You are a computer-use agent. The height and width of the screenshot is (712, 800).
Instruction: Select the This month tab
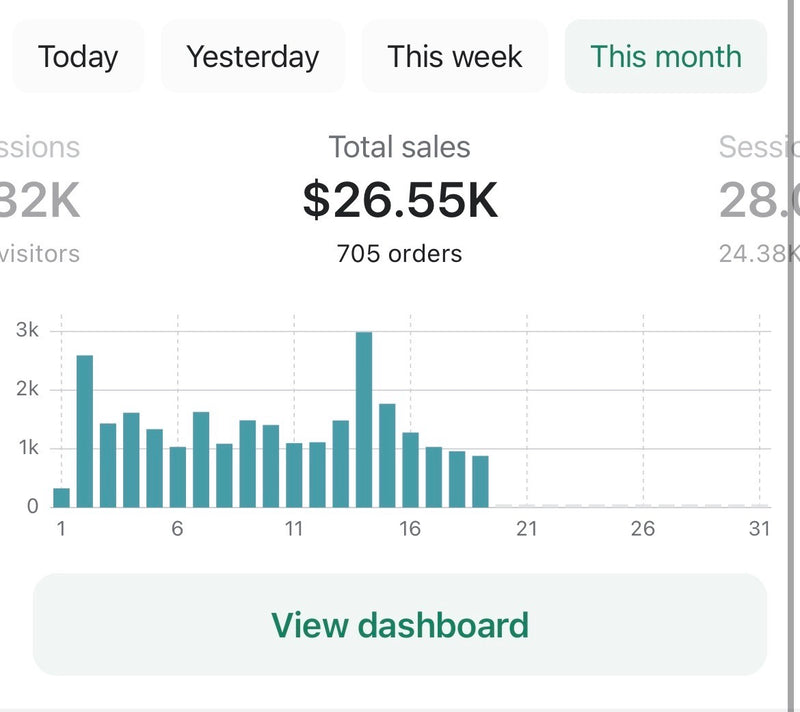(x=666, y=56)
